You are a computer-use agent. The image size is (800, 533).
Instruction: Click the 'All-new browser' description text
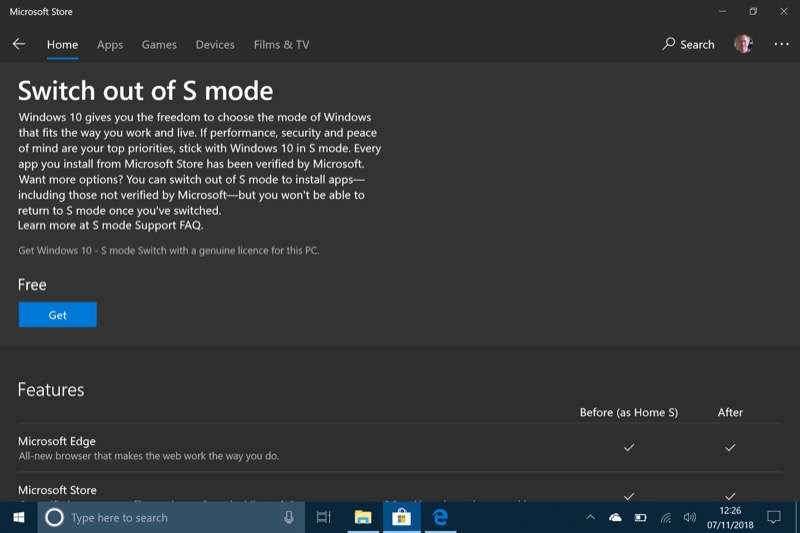(x=148, y=456)
